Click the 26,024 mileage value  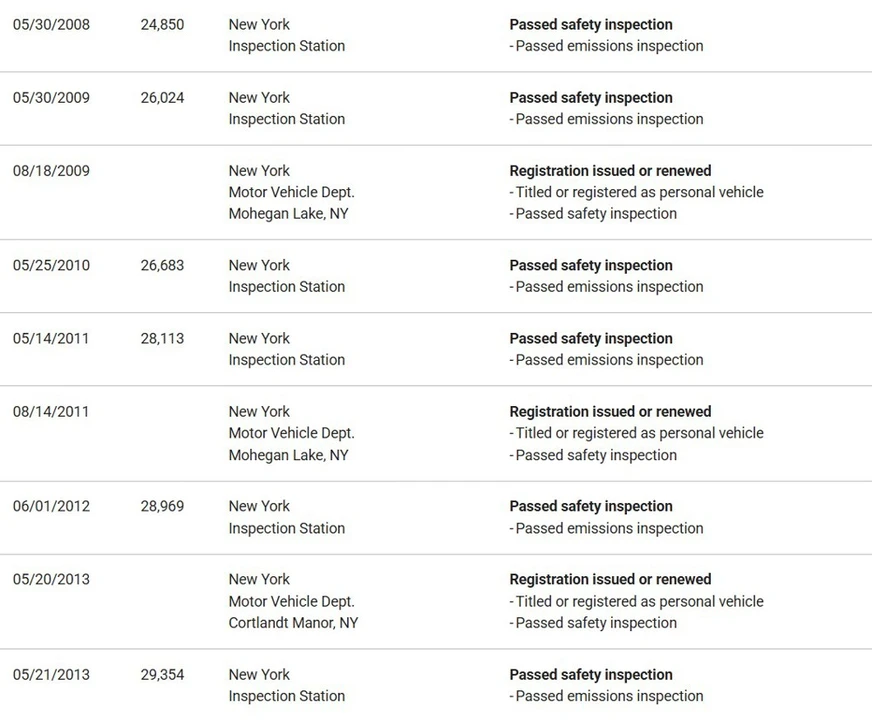click(x=162, y=98)
